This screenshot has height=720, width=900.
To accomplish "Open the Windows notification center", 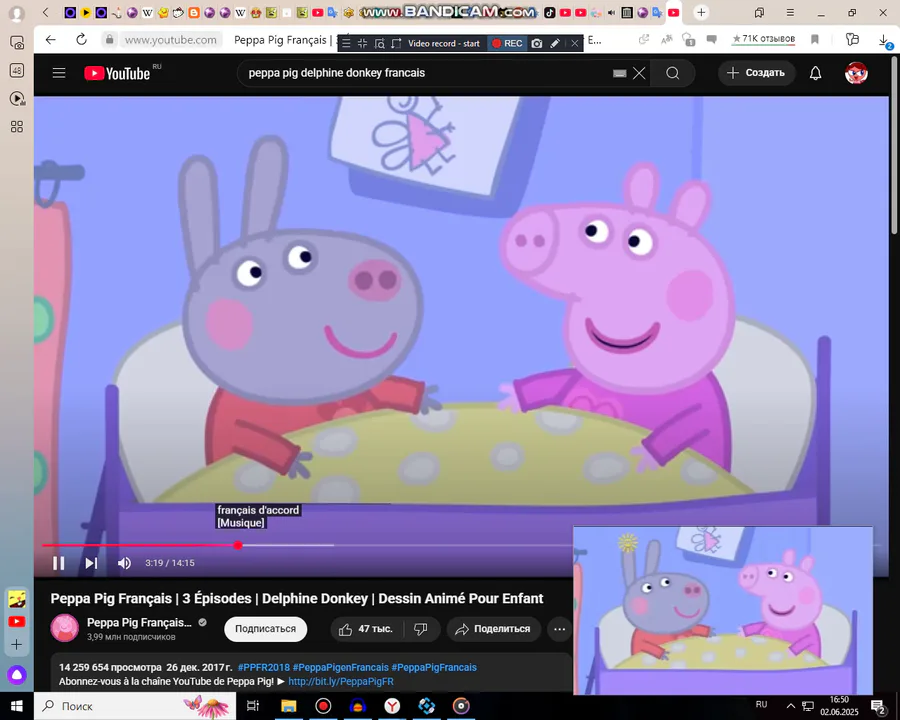I will coord(878,706).
